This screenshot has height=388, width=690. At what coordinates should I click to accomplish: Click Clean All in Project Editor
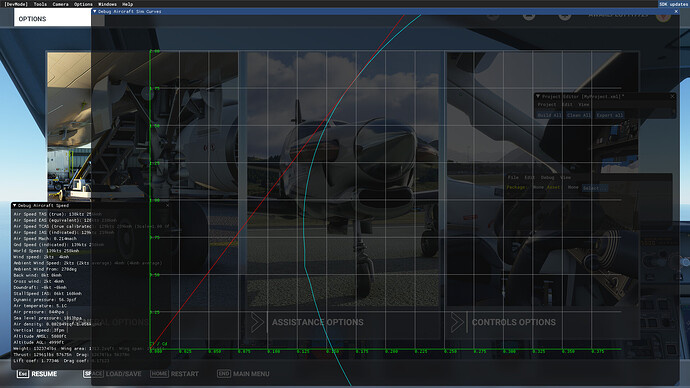tap(579, 115)
